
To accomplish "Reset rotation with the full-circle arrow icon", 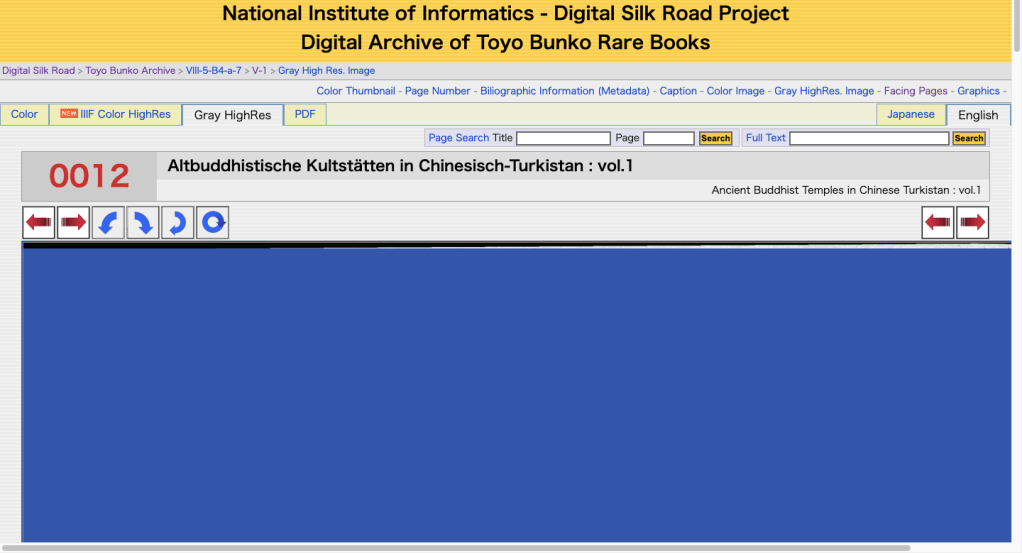I will coord(212,222).
